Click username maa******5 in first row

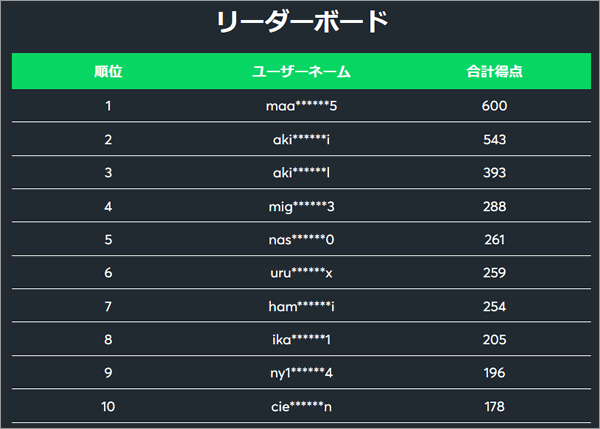[x=301, y=106]
